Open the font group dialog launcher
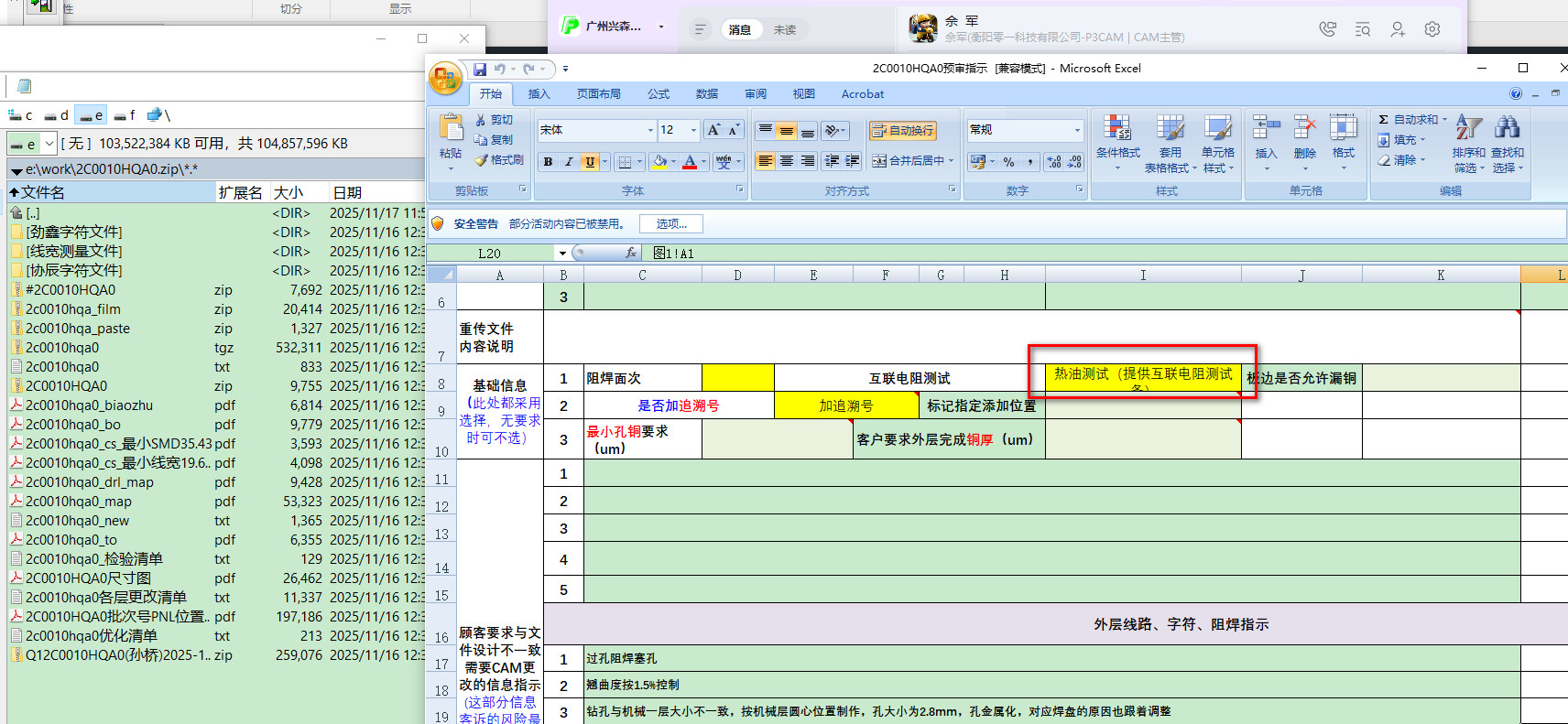The width and height of the screenshot is (1568, 724). (740, 189)
